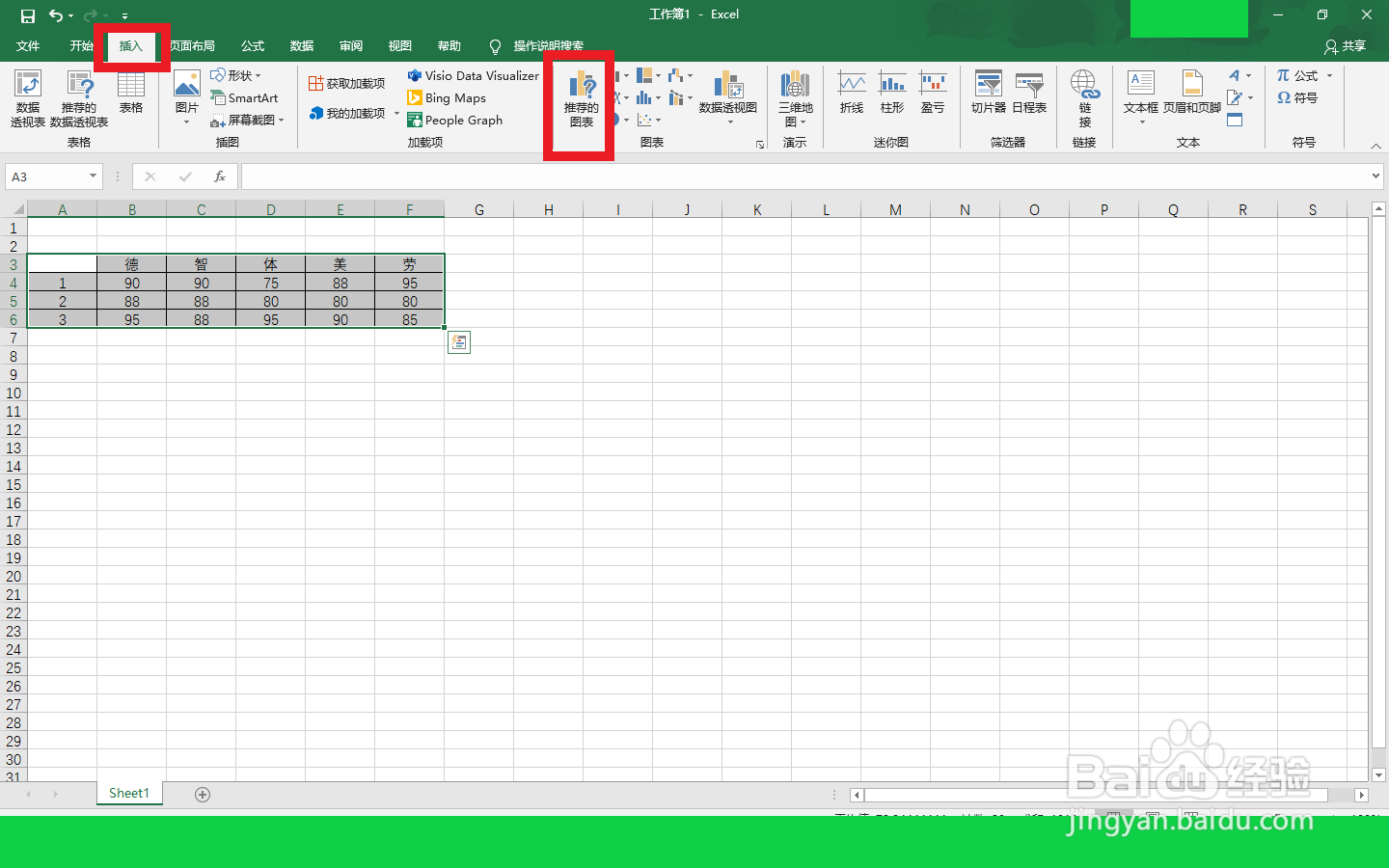The image size is (1389, 868).
Task: Collapse the ribbon
Action: [x=1375, y=146]
